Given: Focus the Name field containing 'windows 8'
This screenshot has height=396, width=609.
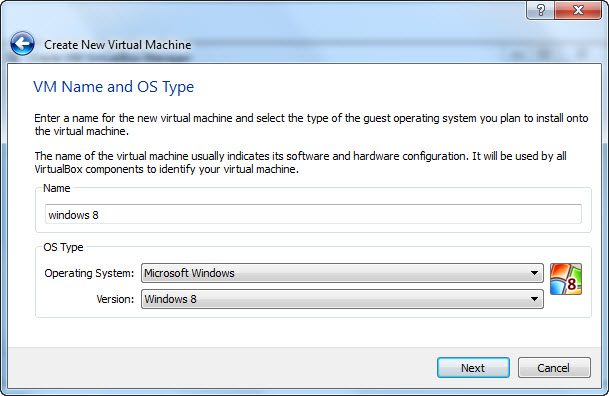Looking at the screenshot, I should point(313,214).
